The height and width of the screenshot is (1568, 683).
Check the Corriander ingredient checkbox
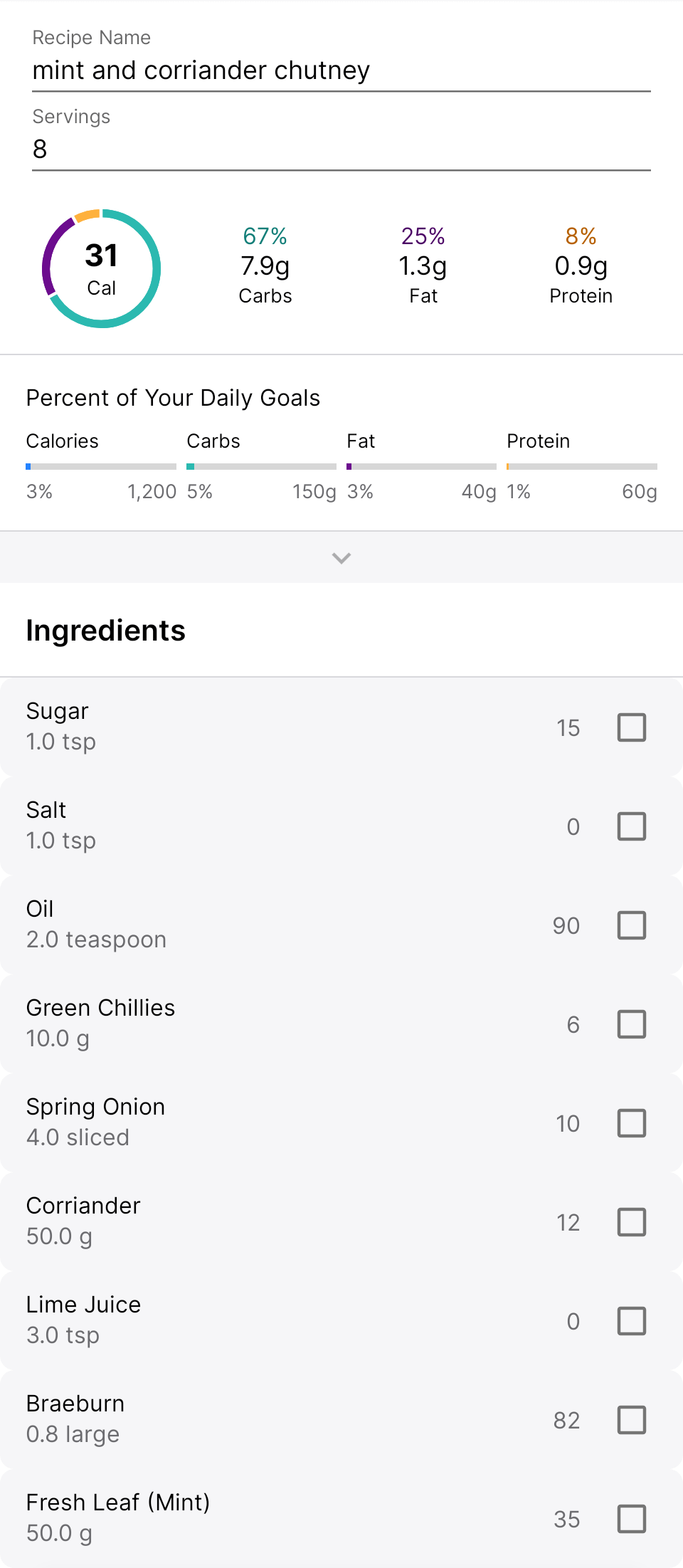pos(631,1222)
